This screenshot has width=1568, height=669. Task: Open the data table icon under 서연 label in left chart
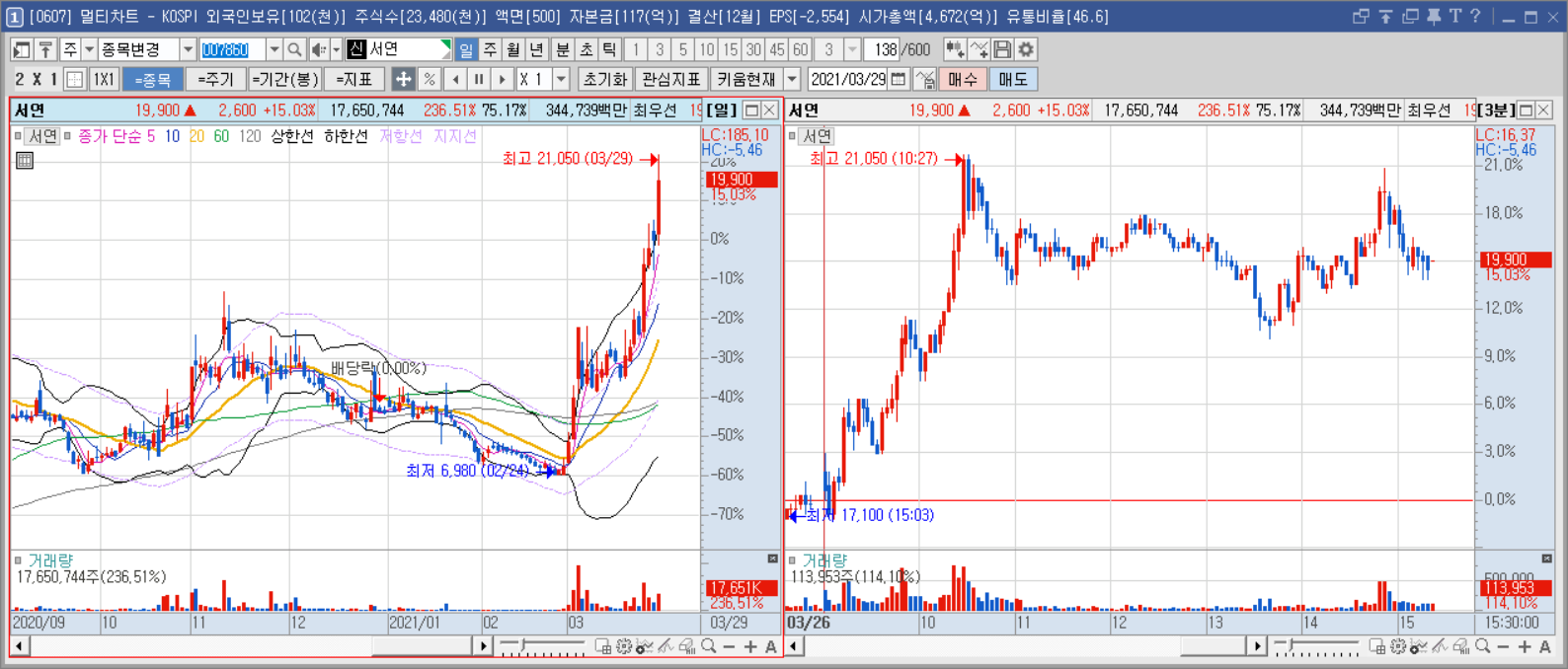click(x=25, y=160)
